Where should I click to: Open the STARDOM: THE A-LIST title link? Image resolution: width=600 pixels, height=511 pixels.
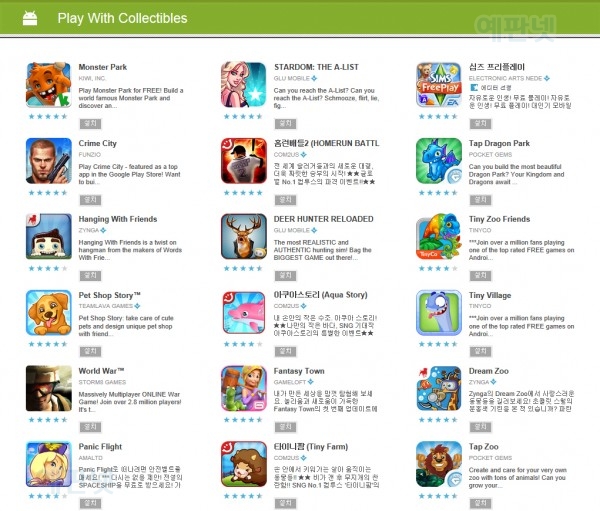tap(316, 67)
